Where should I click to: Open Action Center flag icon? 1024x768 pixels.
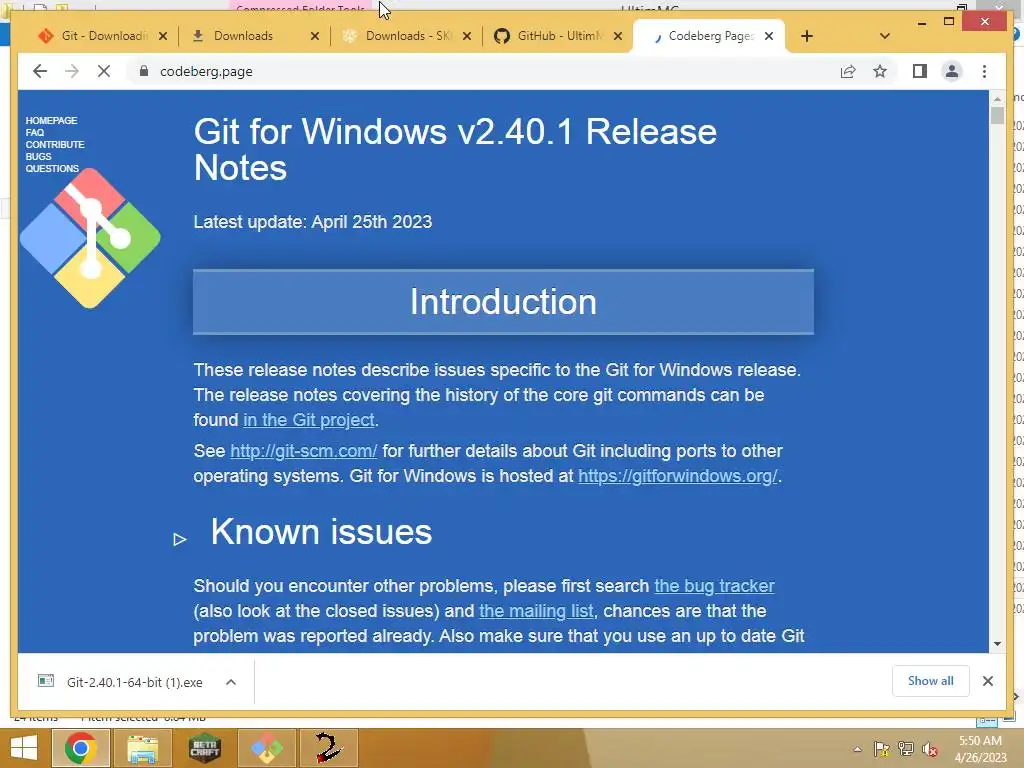882,749
